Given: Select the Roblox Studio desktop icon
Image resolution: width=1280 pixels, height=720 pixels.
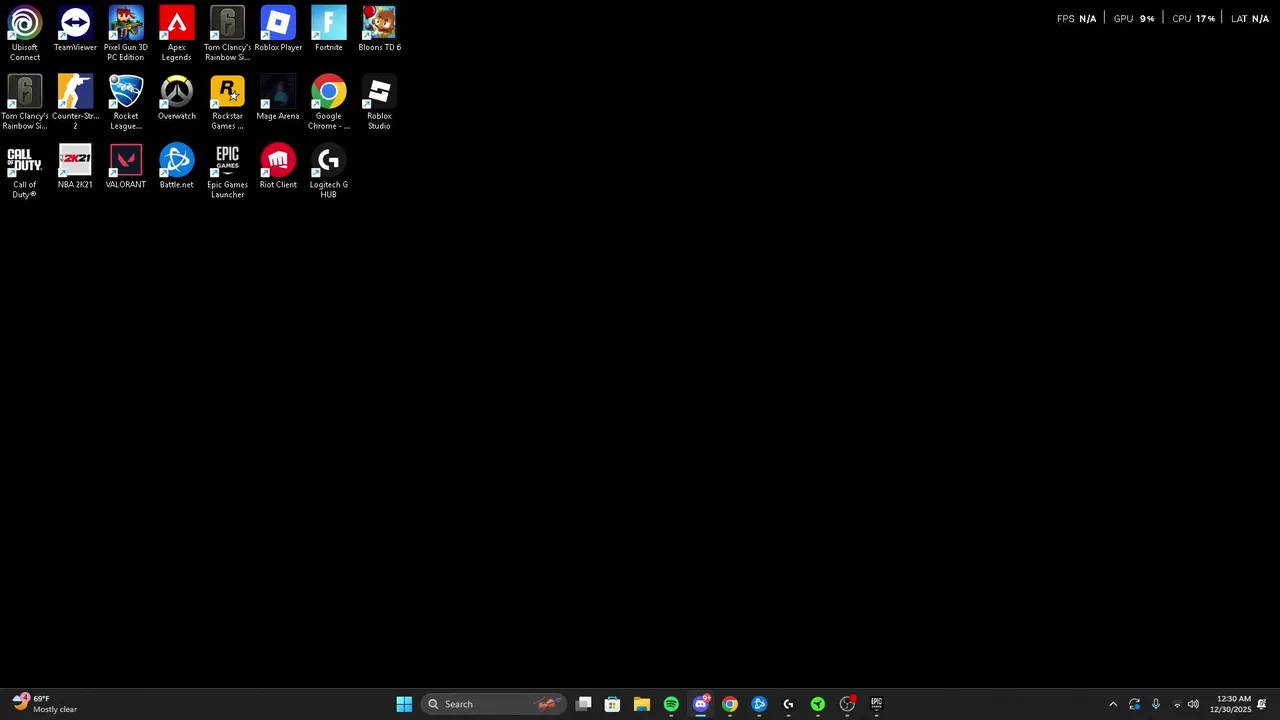Looking at the screenshot, I should click(x=379, y=102).
